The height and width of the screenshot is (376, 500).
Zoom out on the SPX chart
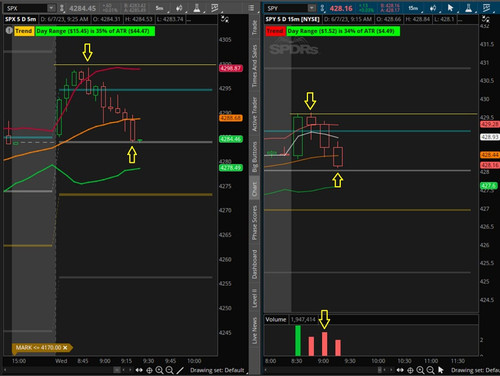click(x=169, y=370)
